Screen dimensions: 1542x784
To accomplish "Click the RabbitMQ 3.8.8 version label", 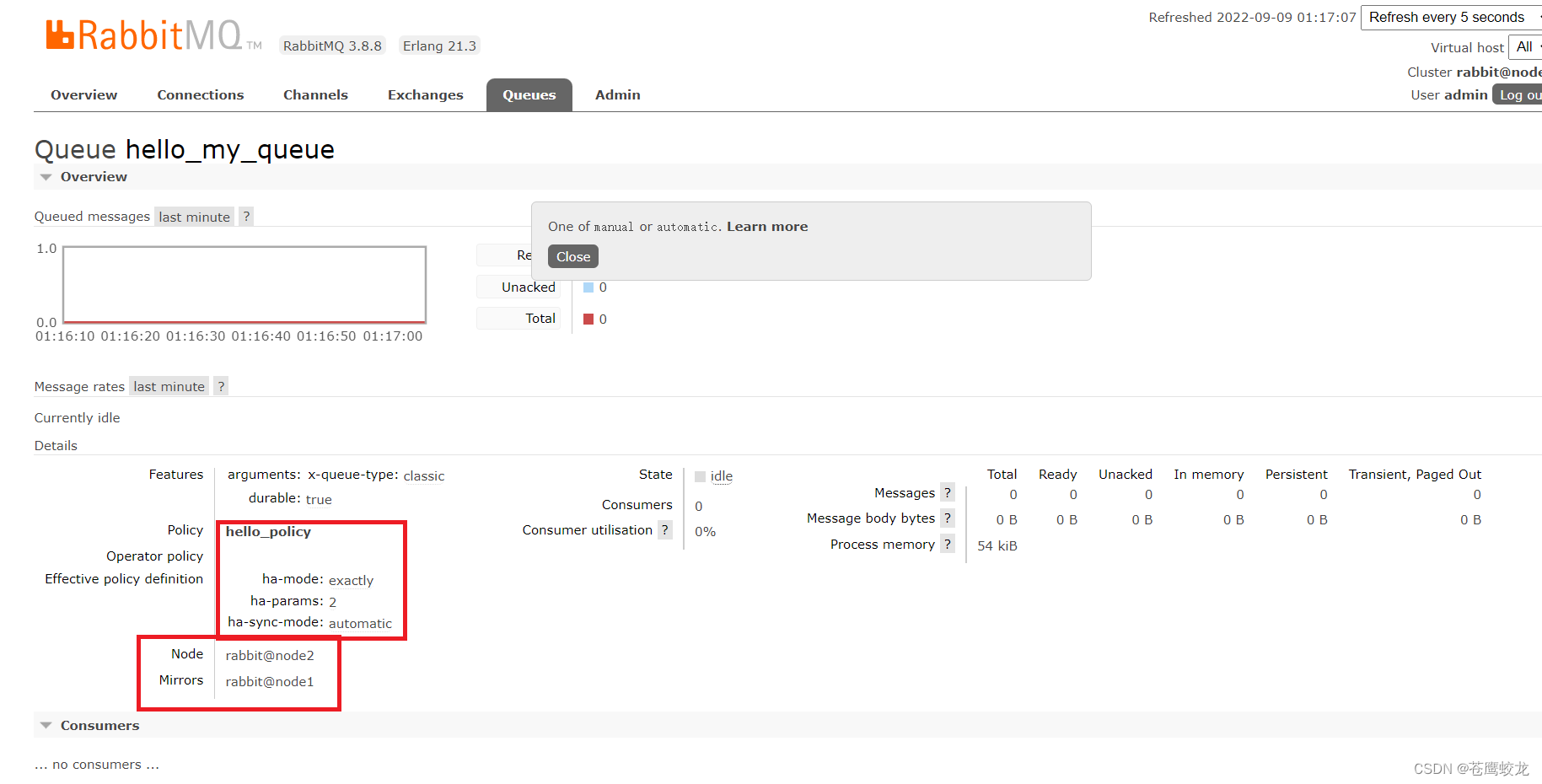I will [x=332, y=46].
